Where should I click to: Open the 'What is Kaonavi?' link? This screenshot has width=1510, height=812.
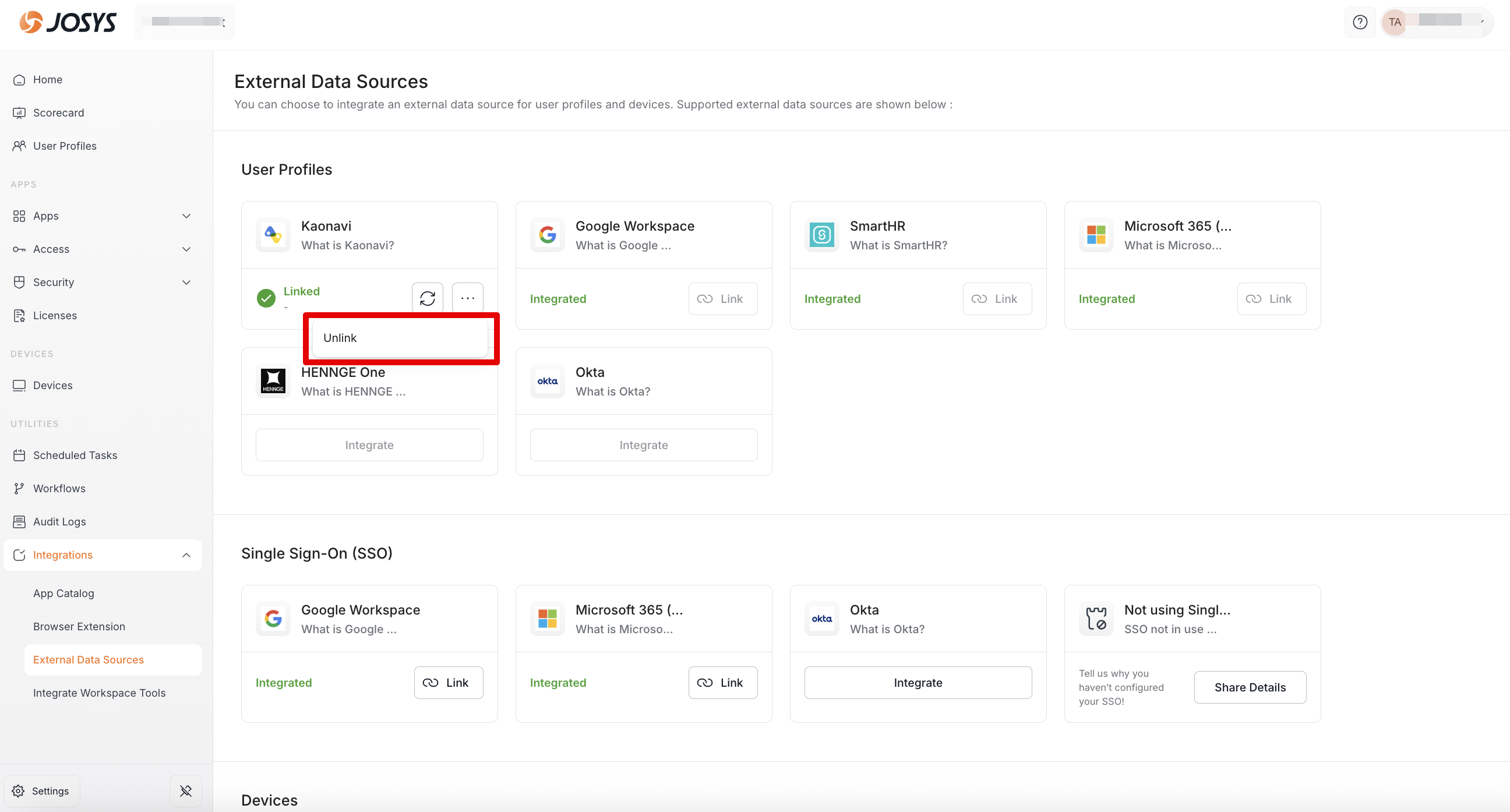pyautogui.click(x=347, y=245)
